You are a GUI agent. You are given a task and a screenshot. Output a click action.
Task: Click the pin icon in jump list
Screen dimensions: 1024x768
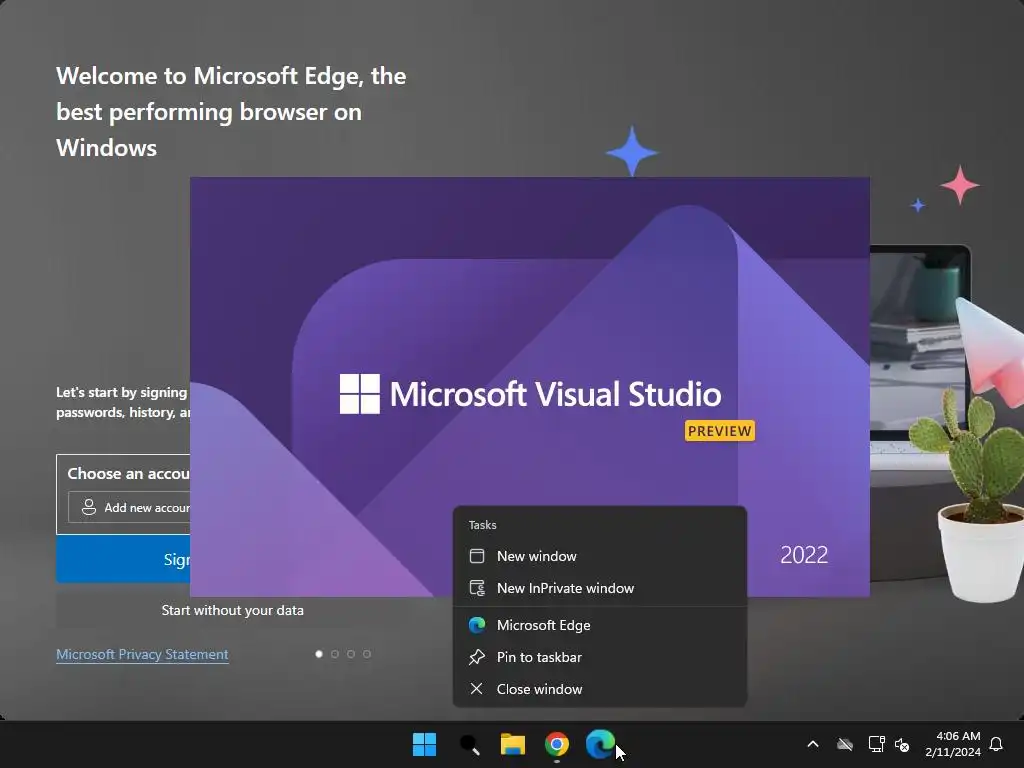[477, 657]
